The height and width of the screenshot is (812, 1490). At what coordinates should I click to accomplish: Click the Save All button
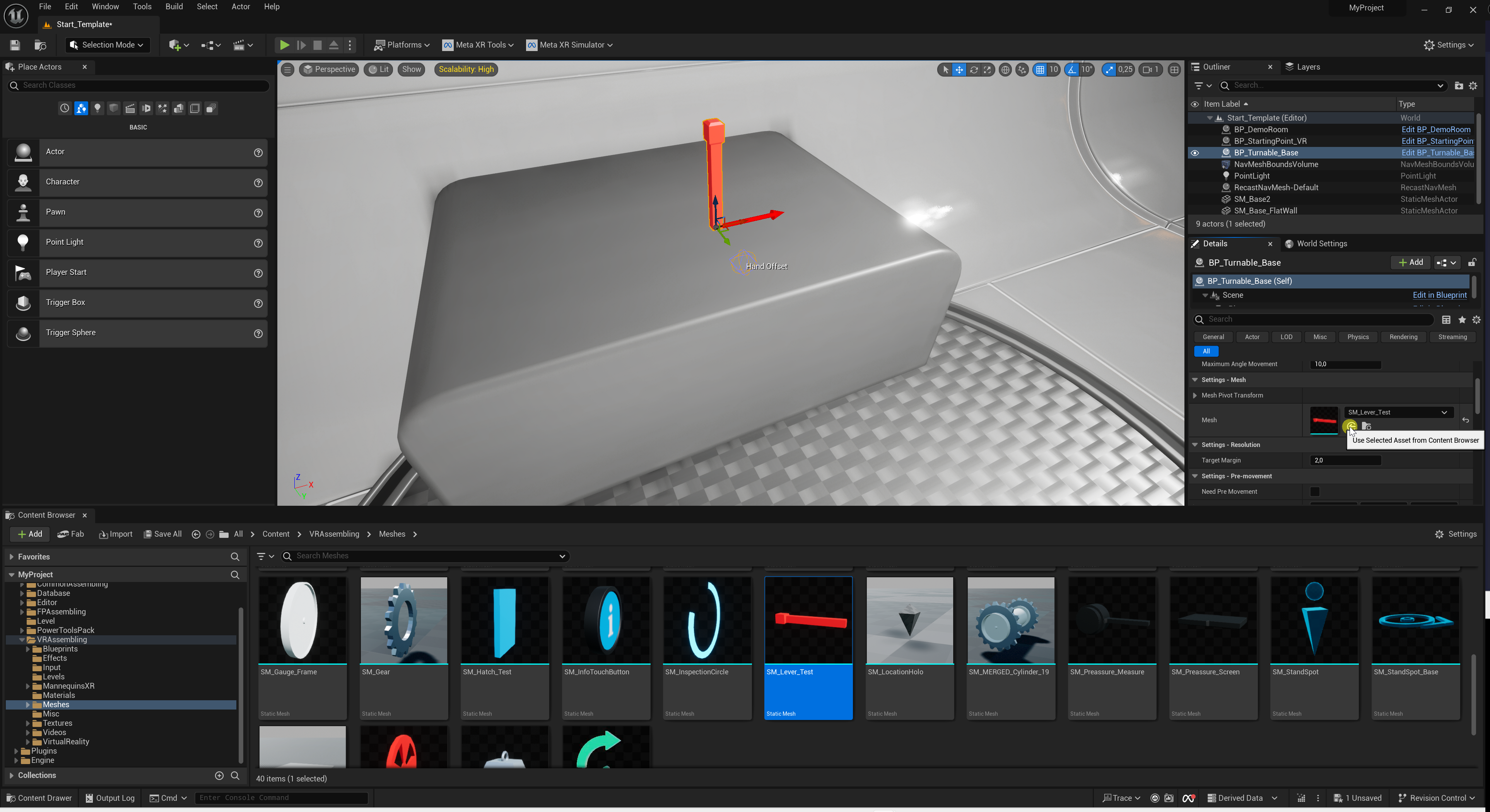pyautogui.click(x=162, y=534)
